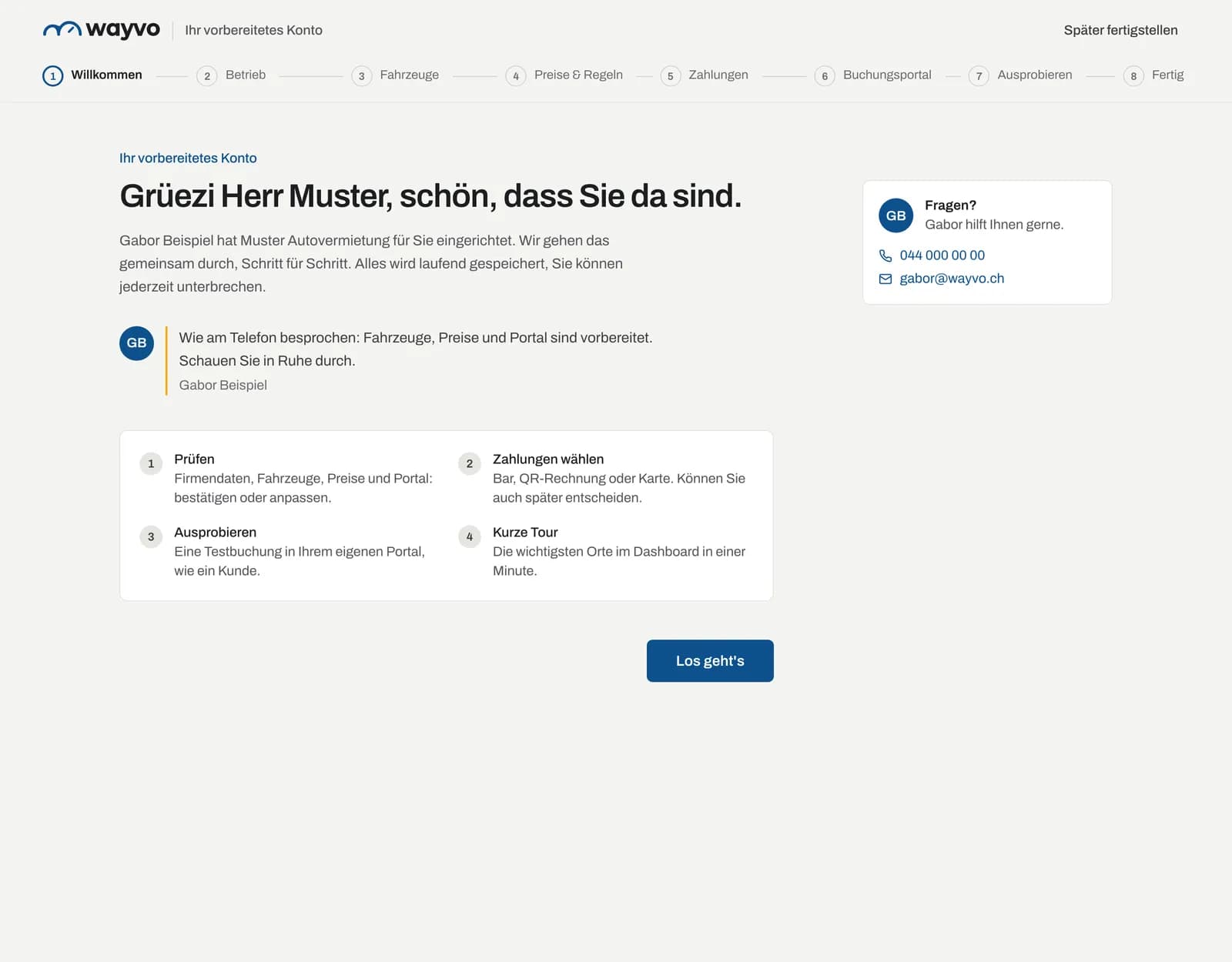Click the envelope icon beside gabor@wayvo.ch
Viewport: 1232px width, 962px height.
885,279
